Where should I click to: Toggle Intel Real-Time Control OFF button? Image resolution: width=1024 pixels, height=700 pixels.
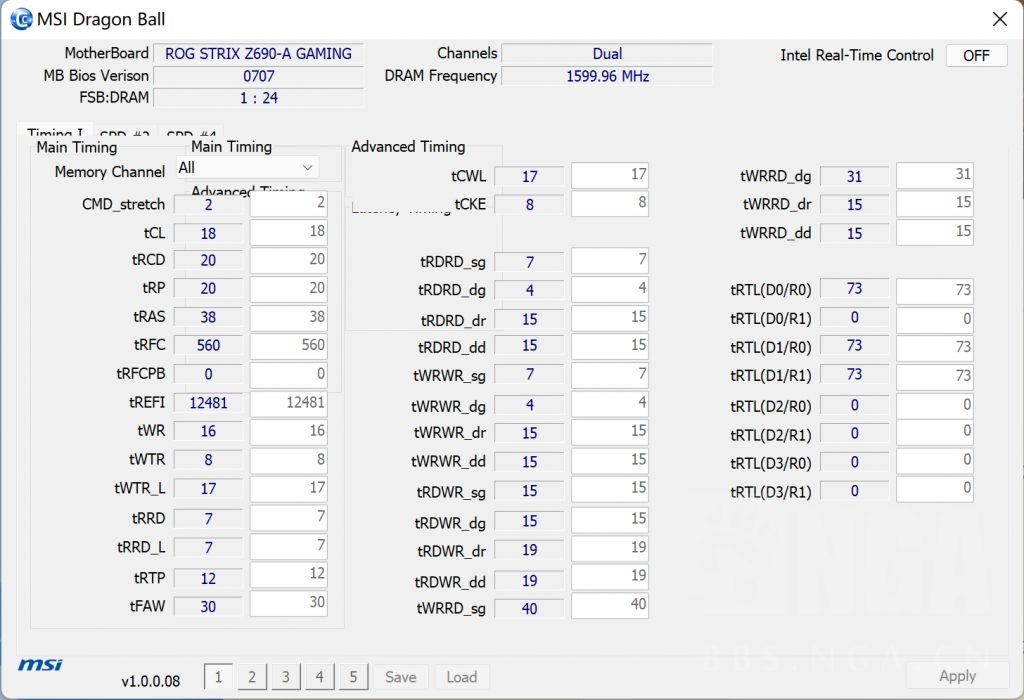point(976,56)
